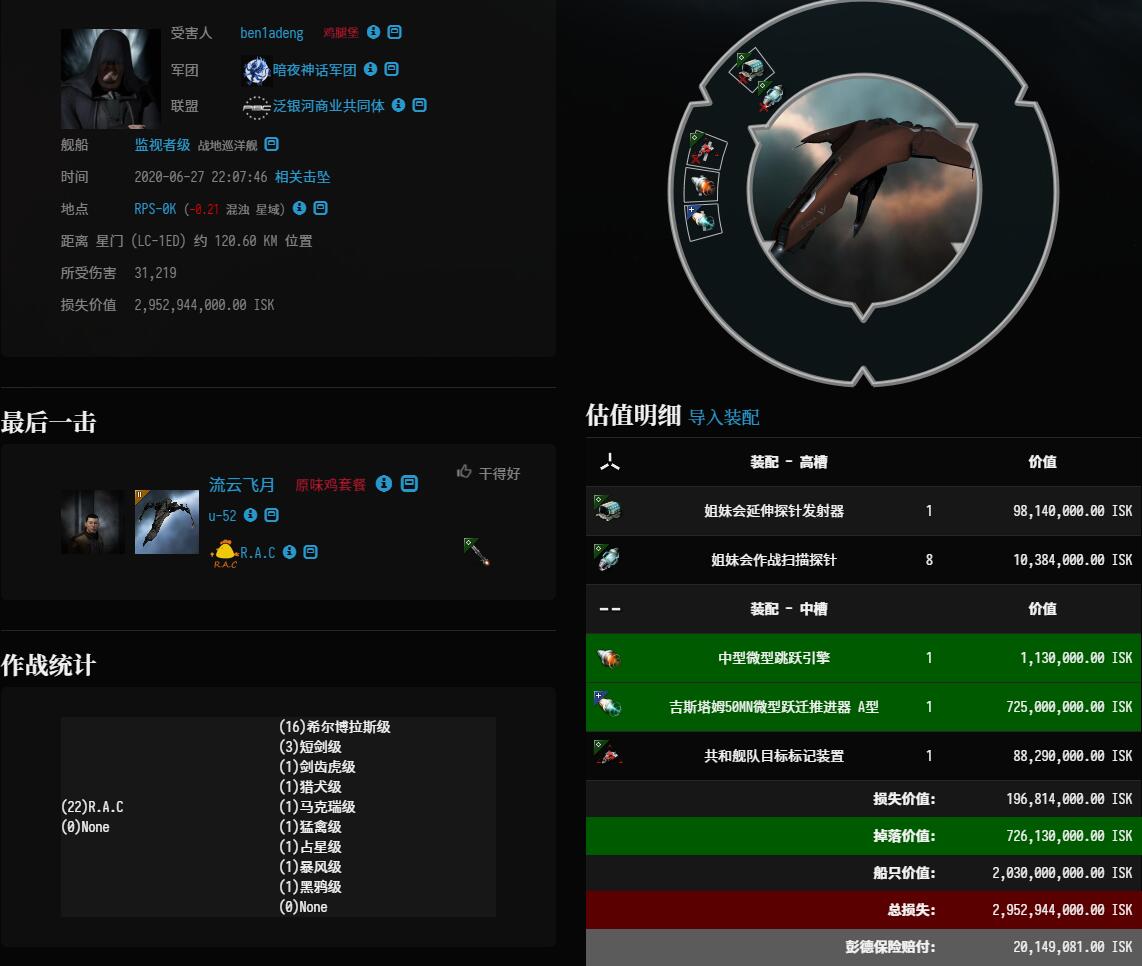Click info icon beside u-52 corporation
1142x966 pixels.
(x=251, y=515)
